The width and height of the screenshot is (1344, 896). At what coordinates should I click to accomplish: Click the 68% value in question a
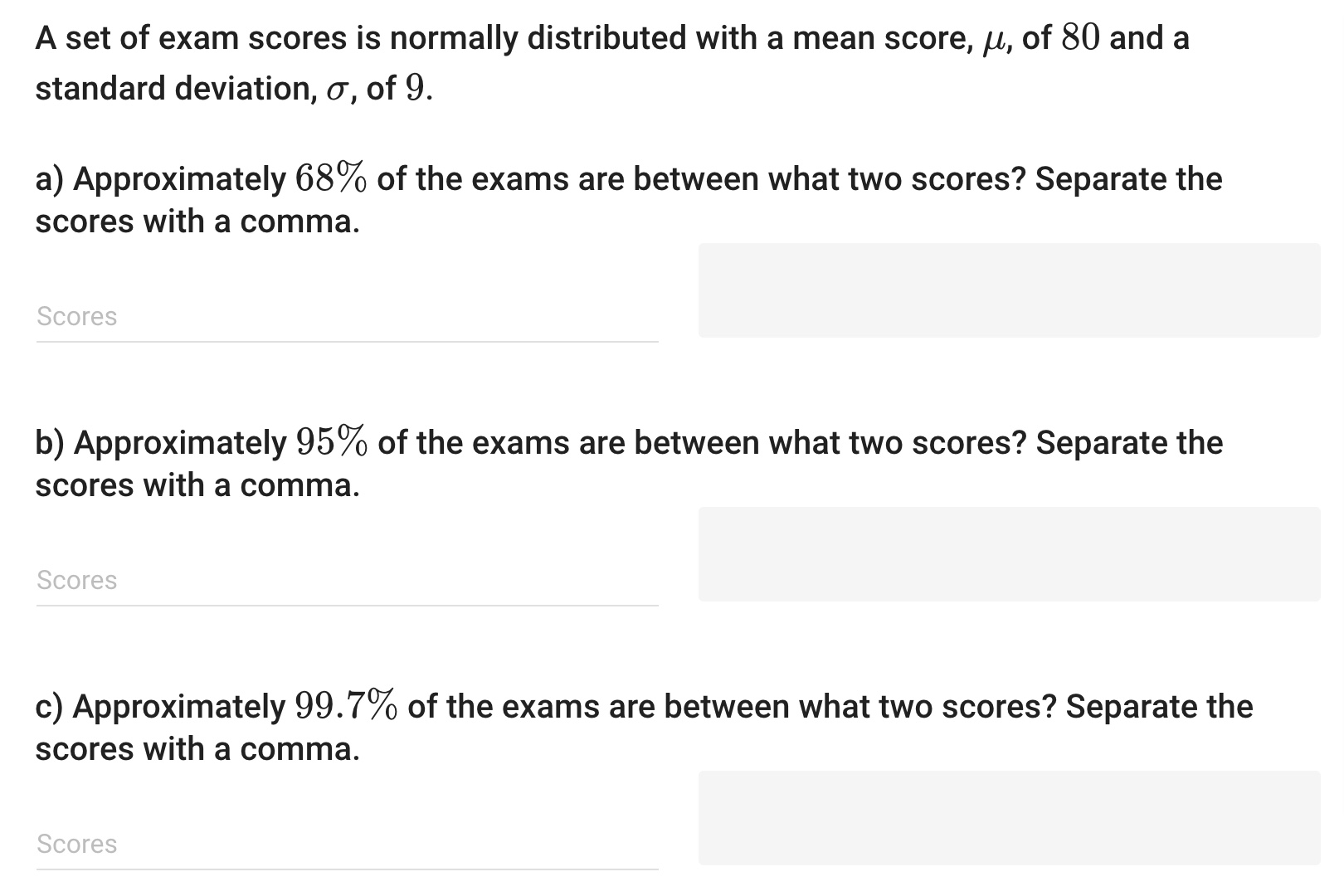(330, 178)
